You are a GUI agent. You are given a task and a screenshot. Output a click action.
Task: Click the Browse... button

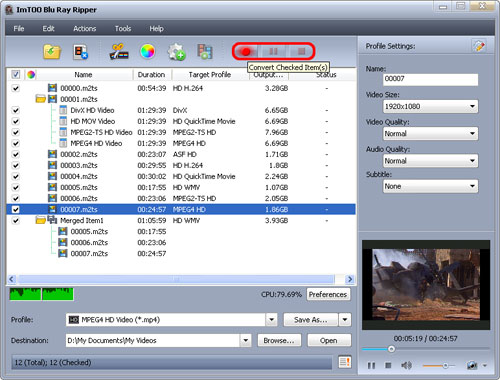point(279,340)
